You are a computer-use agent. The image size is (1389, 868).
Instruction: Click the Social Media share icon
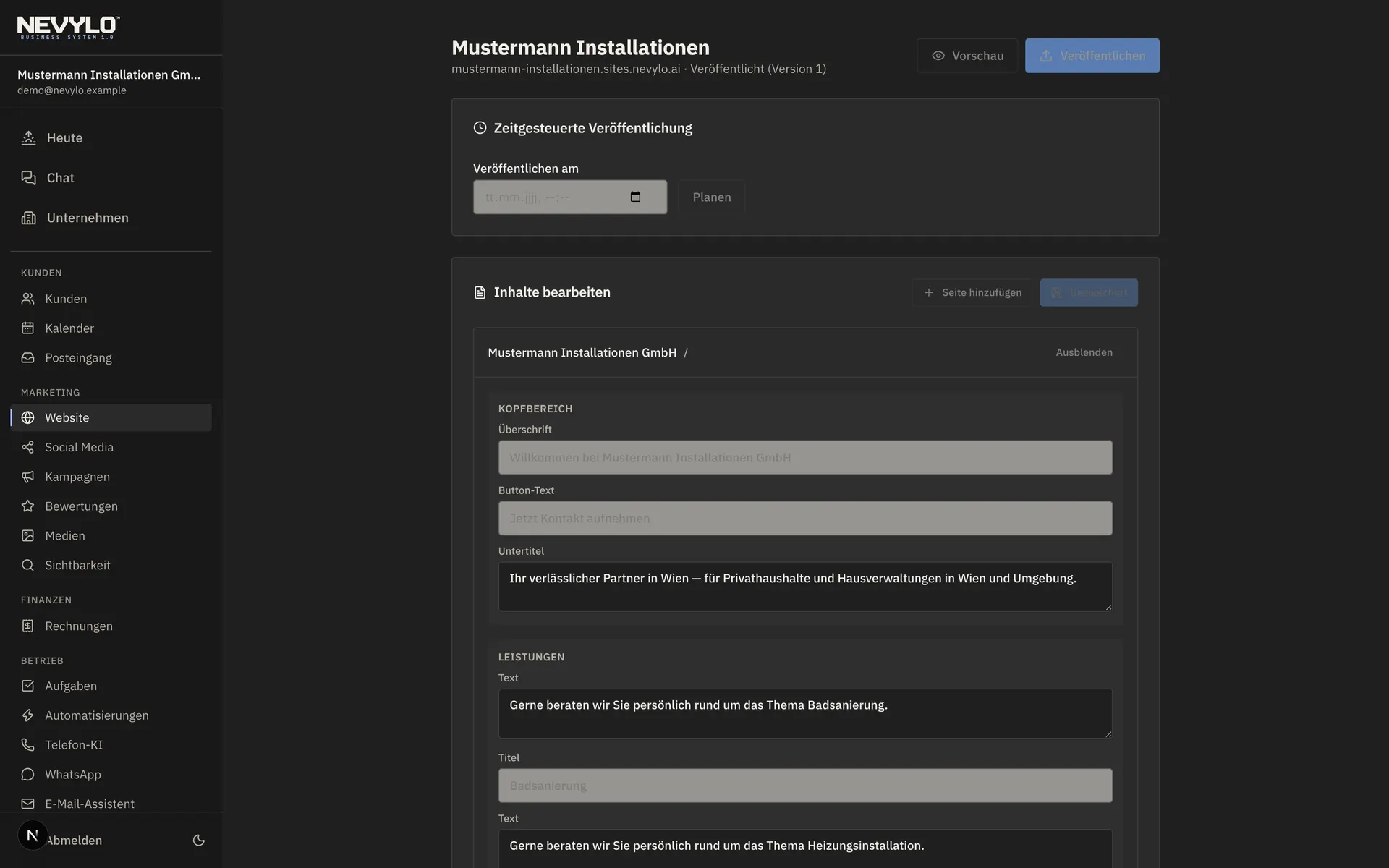(27, 447)
